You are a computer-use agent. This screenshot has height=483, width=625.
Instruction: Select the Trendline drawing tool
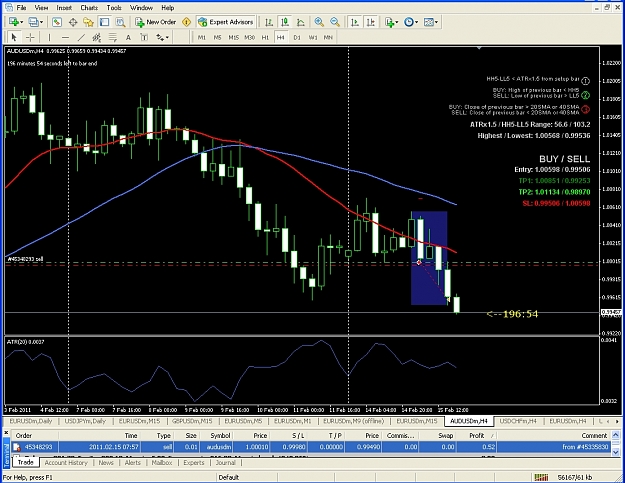click(x=81, y=37)
